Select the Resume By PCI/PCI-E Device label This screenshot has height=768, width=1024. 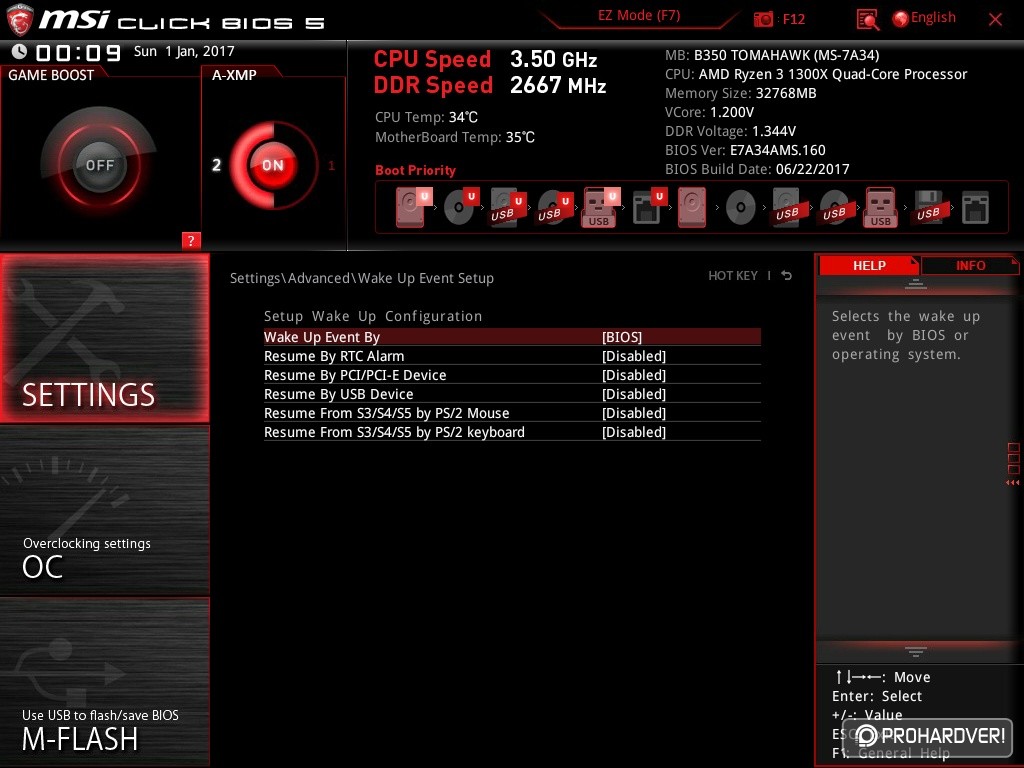(355, 375)
